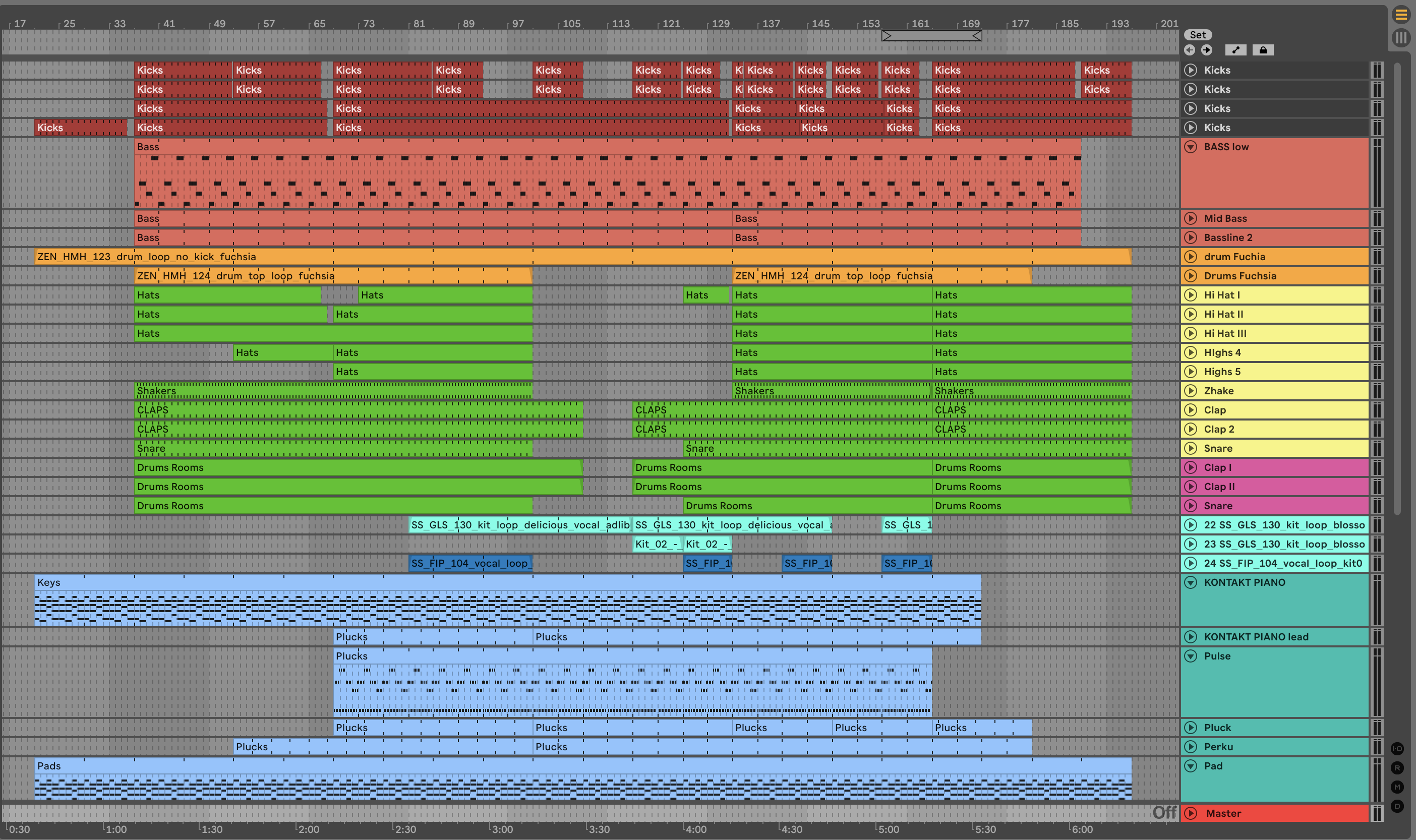Image resolution: width=1416 pixels, height=840 pixels.
Task: Unfold the Mid Bass track
Action: [1191, 218]
